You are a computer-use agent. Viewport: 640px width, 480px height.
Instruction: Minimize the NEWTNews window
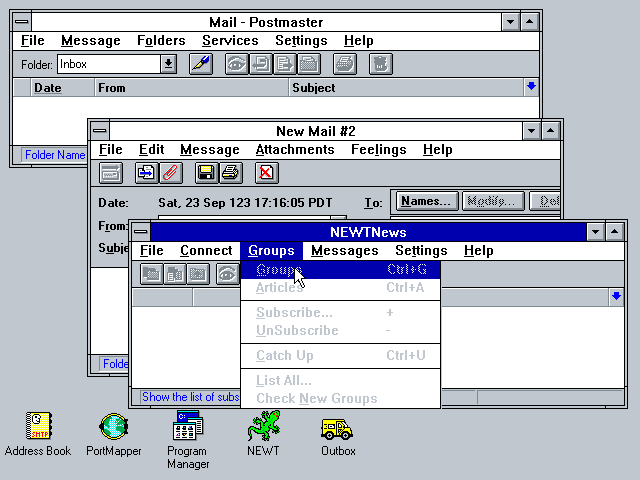click(596, 232)
